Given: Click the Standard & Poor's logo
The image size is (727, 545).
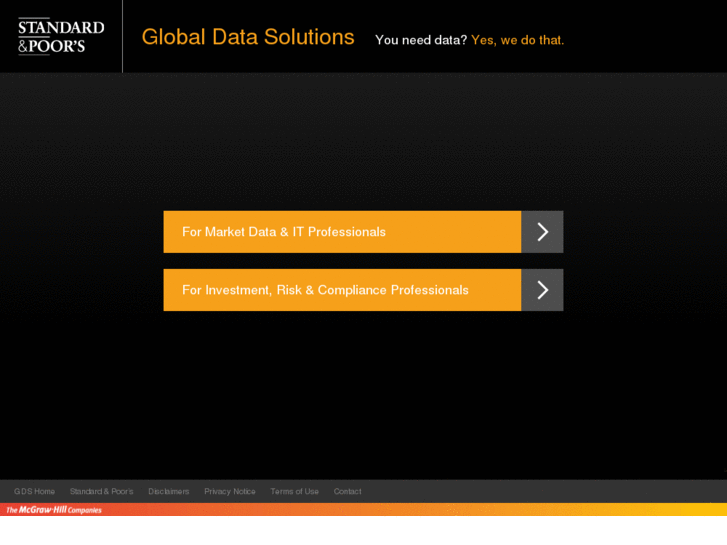Looking at the screenshot, I should coord(61,37).
